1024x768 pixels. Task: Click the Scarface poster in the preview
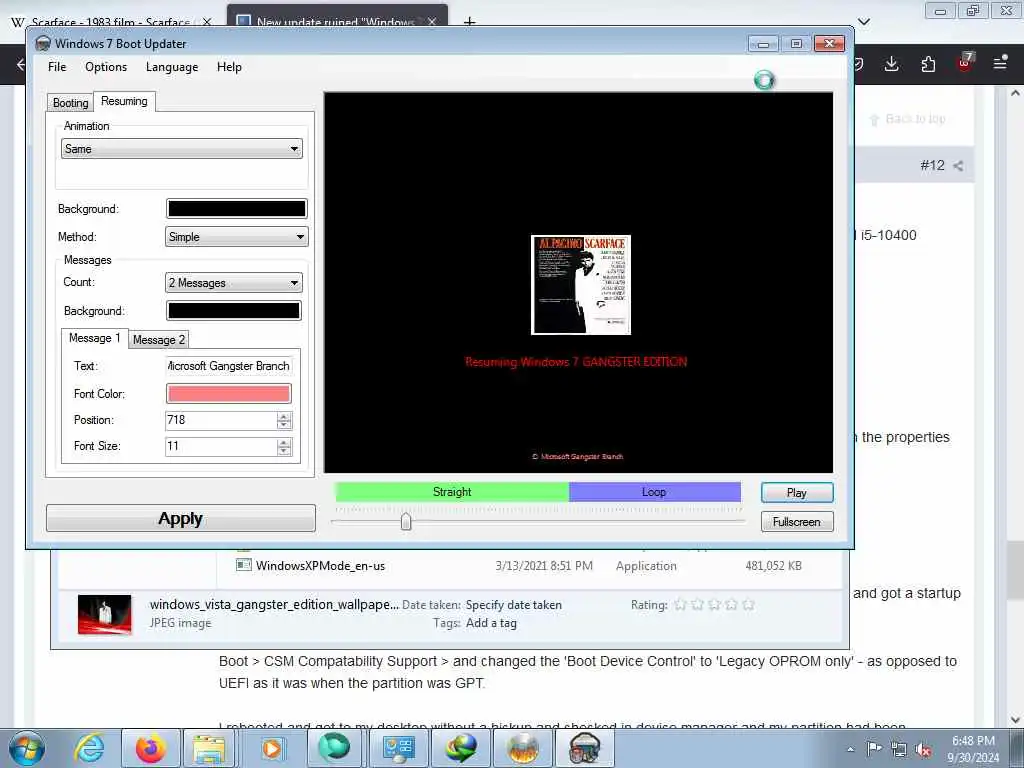click(x=581, y=285)
